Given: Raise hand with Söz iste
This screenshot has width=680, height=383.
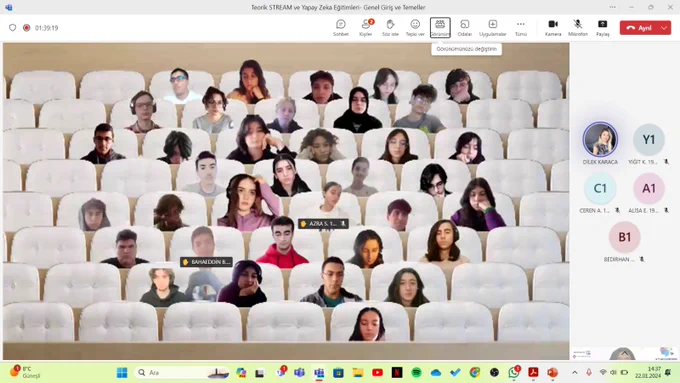Looking at the screenshot, I should pyautogui.click(x=390, y=28).
